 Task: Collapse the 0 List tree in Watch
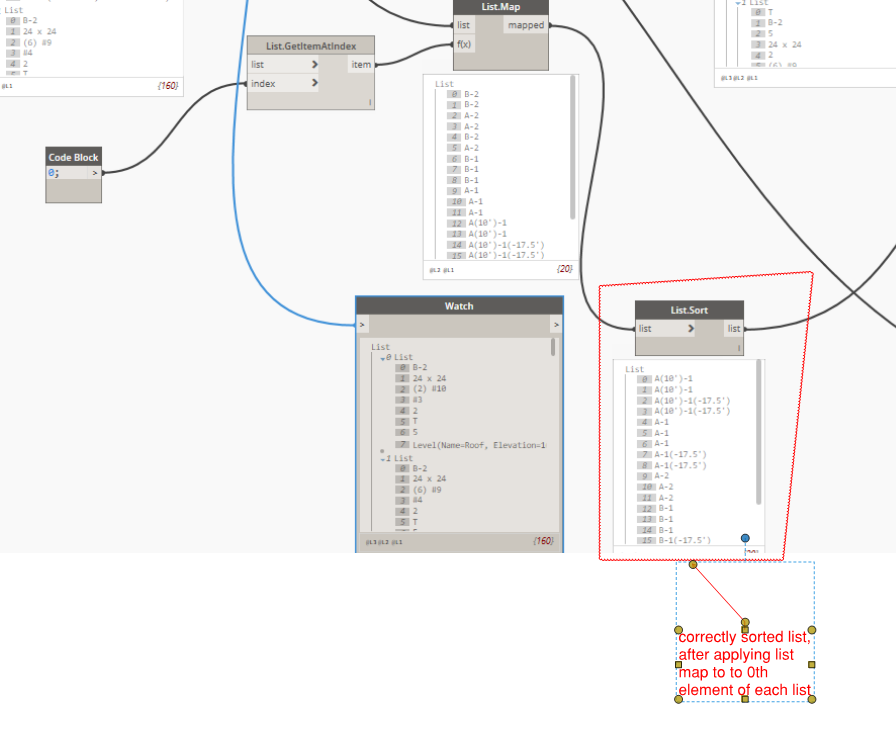(383, 358)
